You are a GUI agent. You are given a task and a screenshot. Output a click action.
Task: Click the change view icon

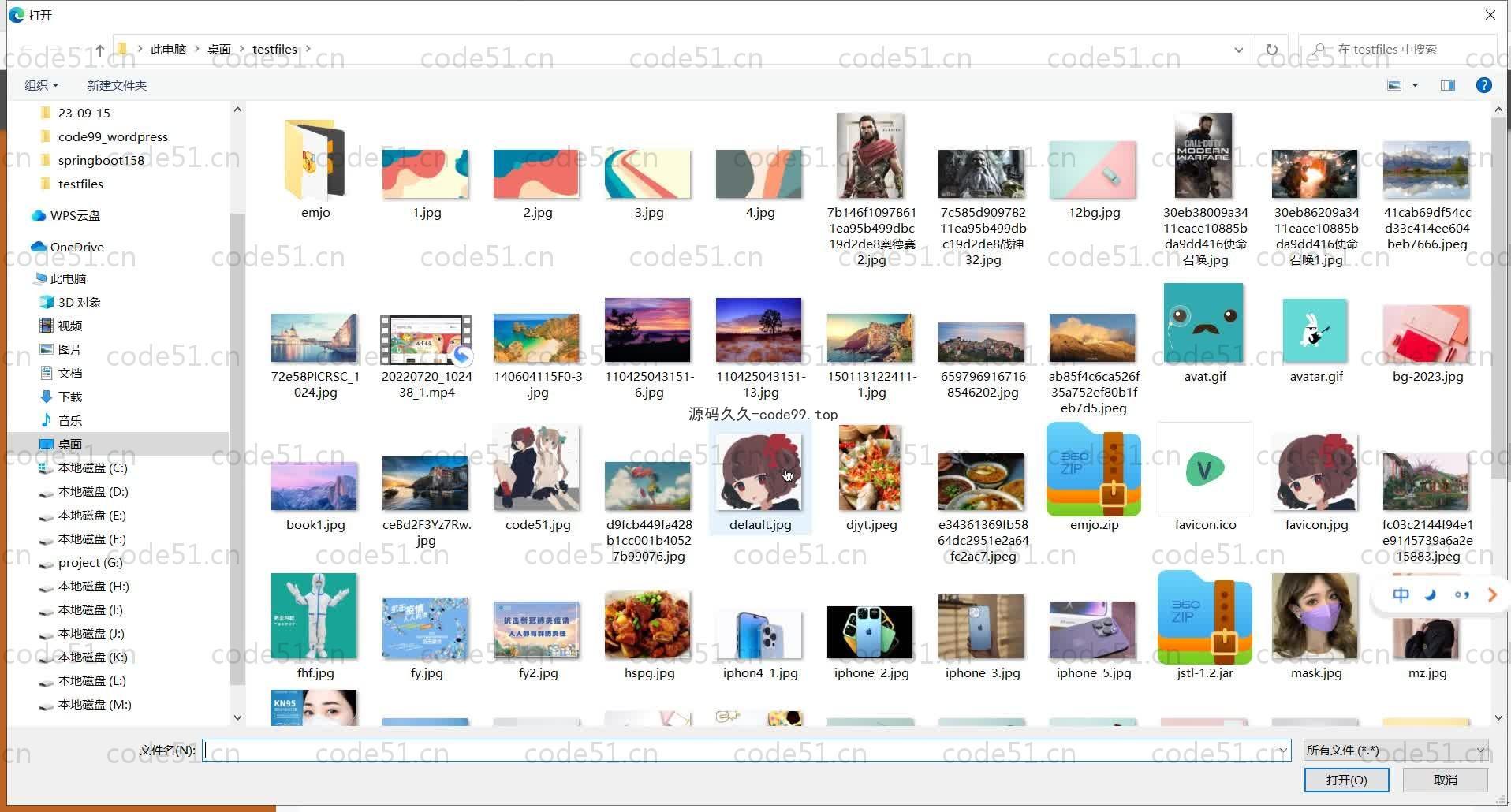[x=1394, y=85]
